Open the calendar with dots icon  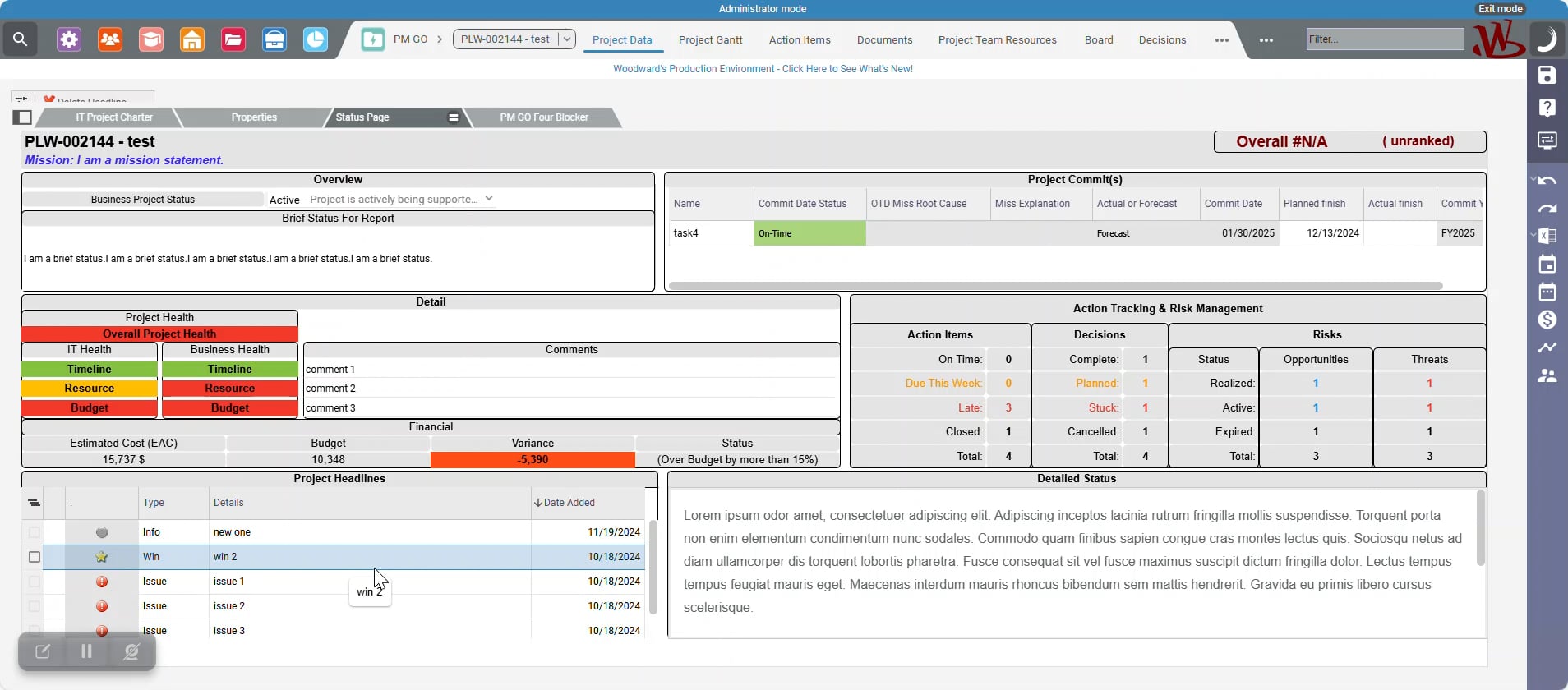[1547, 292]
